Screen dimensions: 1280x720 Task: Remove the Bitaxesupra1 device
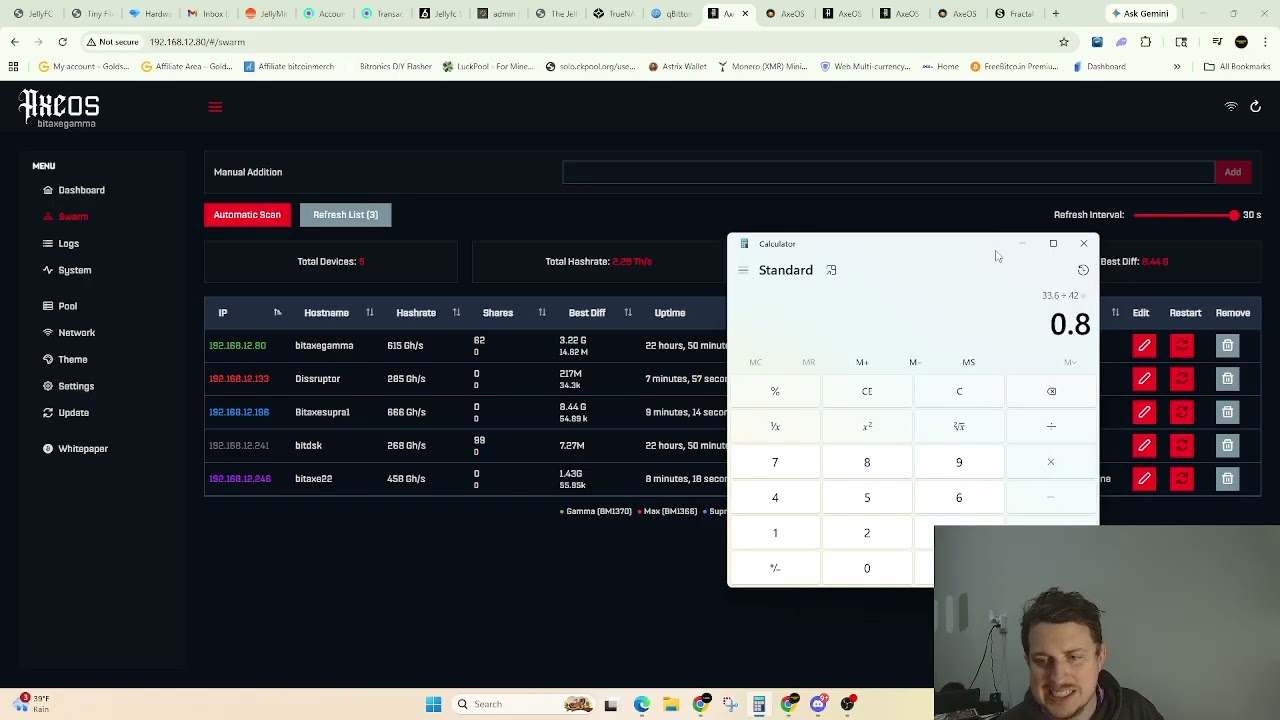click(1227, 412)
